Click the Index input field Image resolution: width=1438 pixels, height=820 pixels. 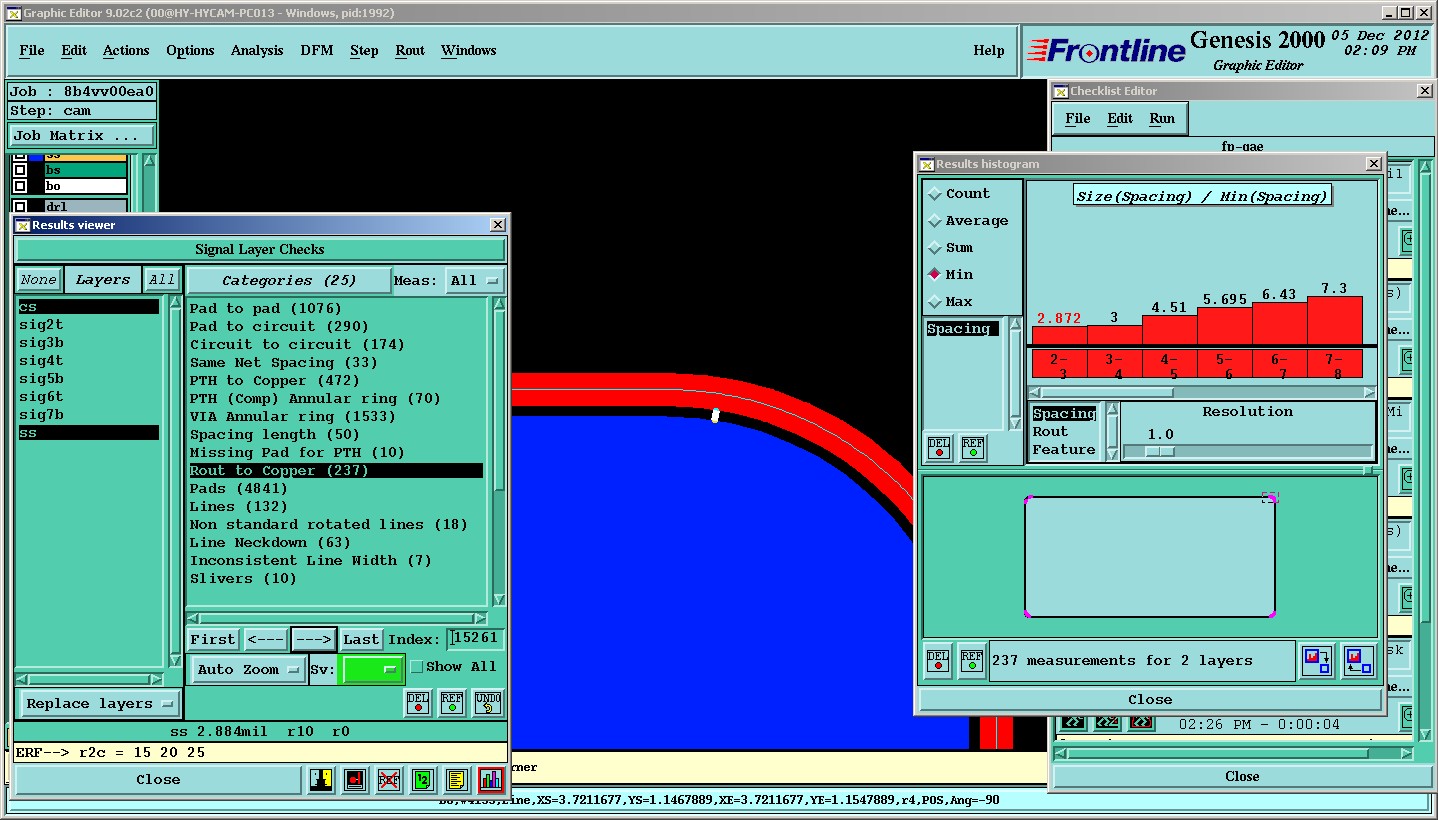point(475,638)
